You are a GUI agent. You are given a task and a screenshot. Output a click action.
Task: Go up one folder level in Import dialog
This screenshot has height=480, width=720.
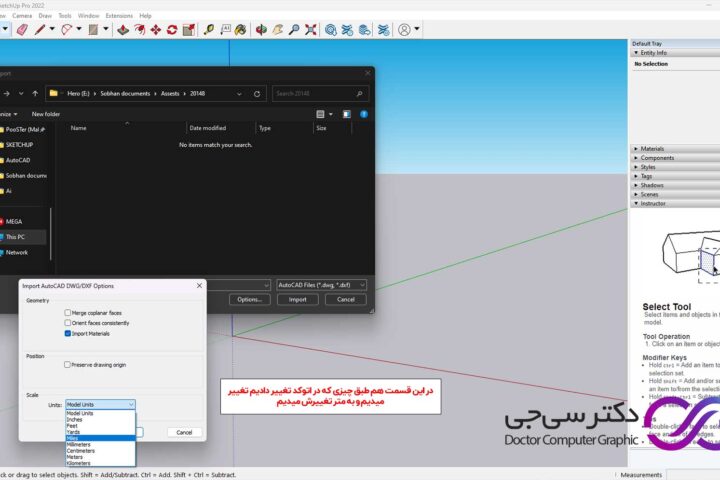click(x=35, y=93)
